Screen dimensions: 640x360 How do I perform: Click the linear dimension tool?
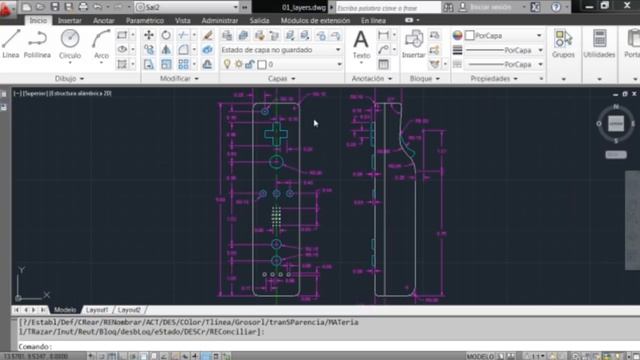coord(383,35)
